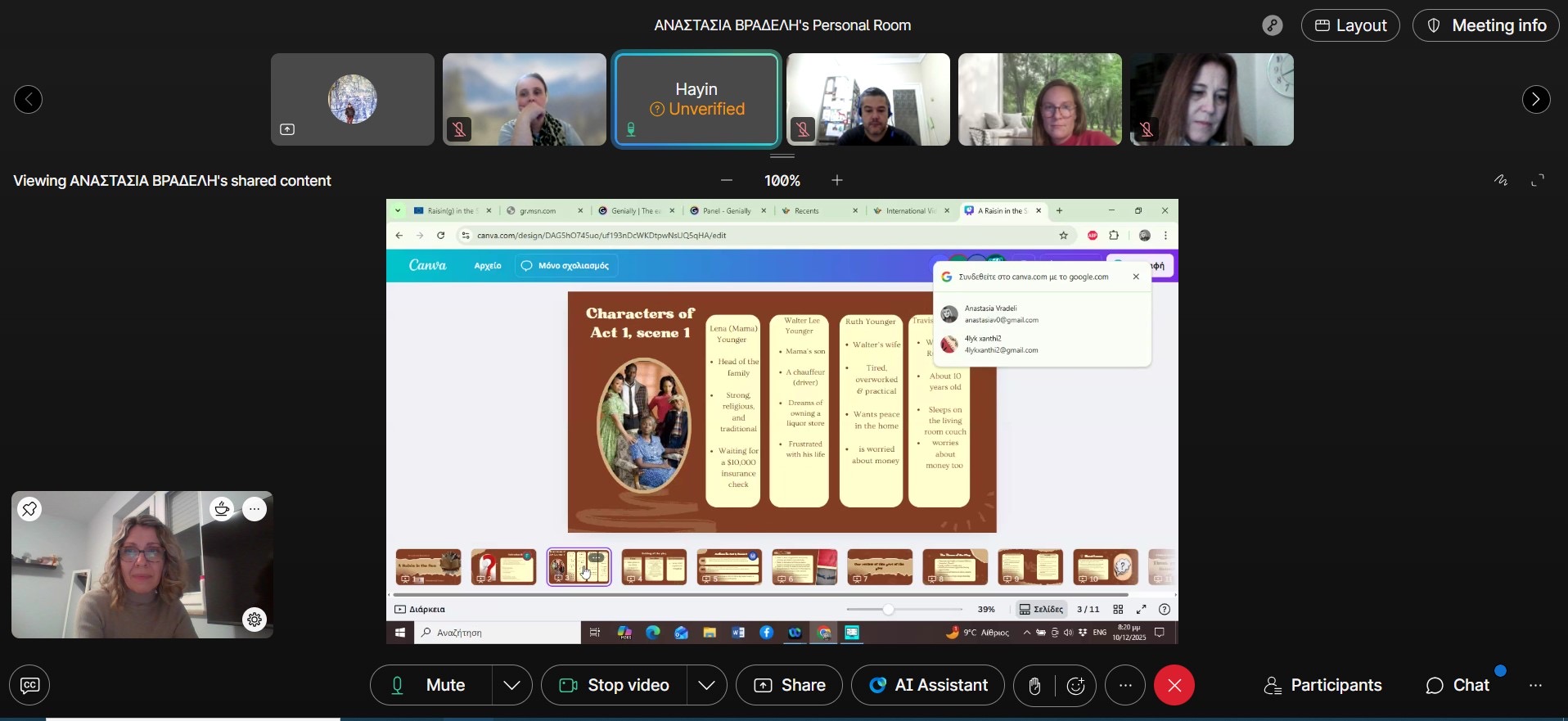Click the raise hand icon

click(x=1034, y=686)
